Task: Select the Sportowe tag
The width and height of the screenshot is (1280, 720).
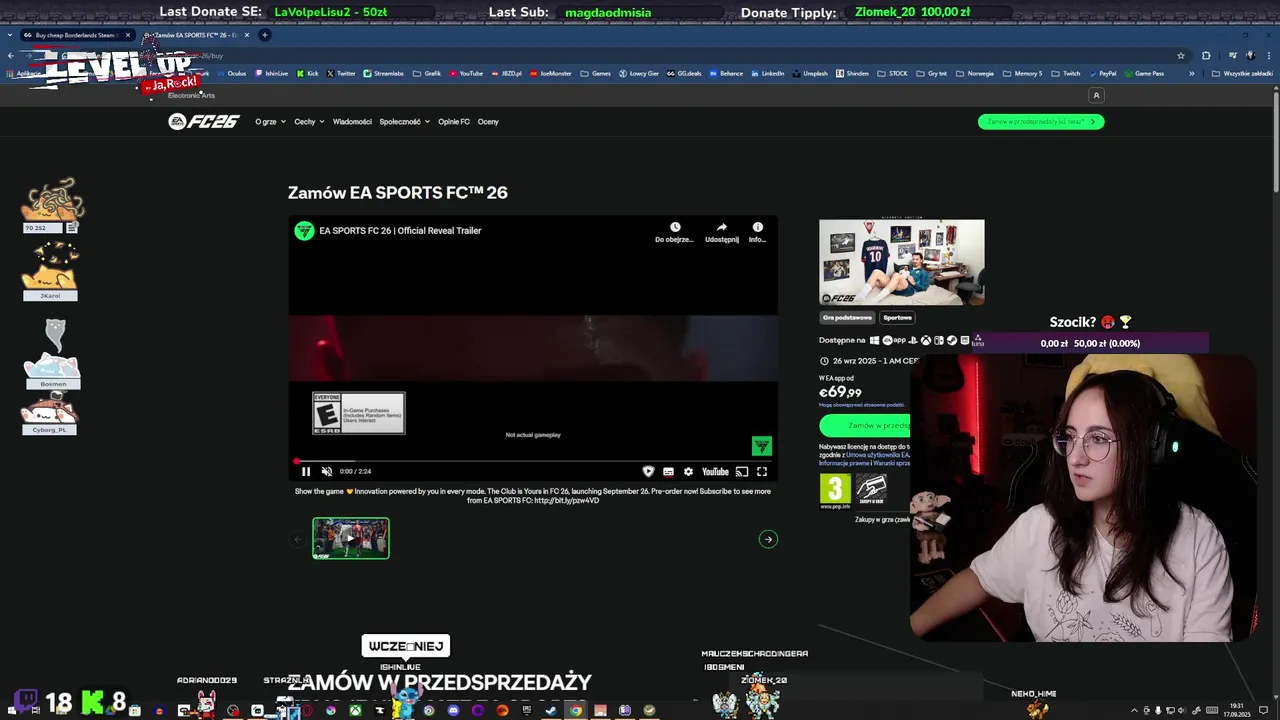Action: click(x=897, y=318)
